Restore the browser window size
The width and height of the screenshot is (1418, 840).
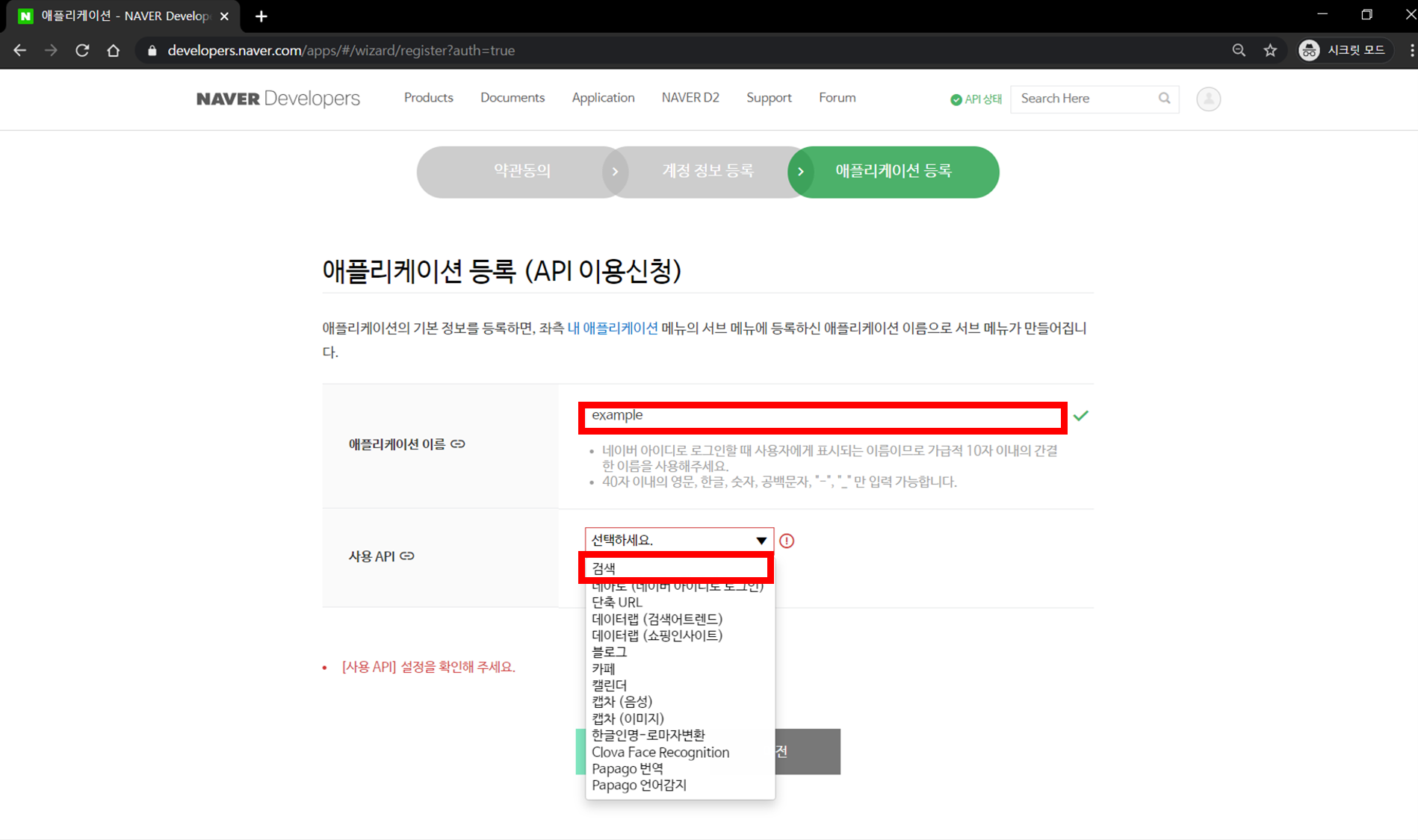point(1366,15)
